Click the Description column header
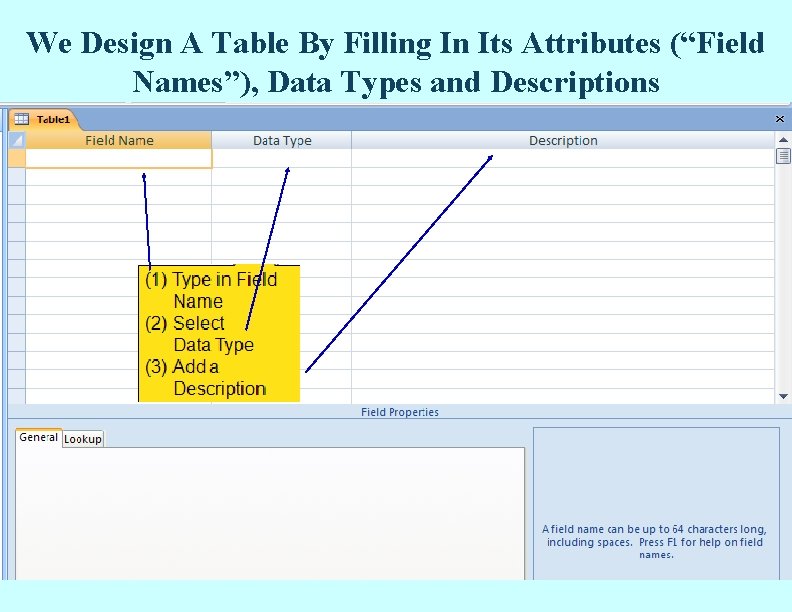The height and width of the screenshot is (612, 792). click(x=563, y=140)
